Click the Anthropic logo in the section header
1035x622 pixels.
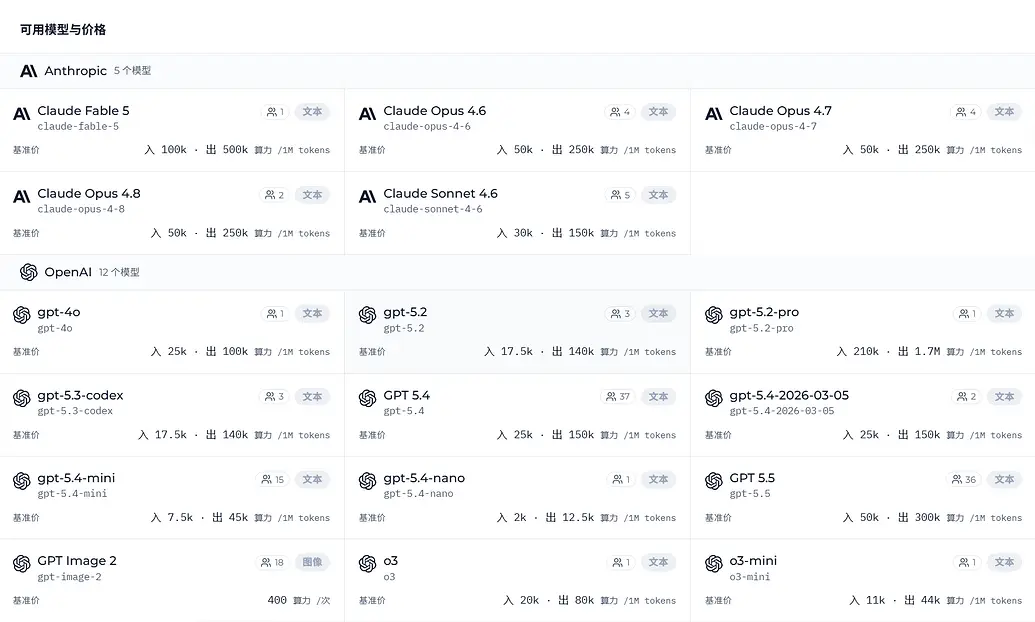pos(28,71)
